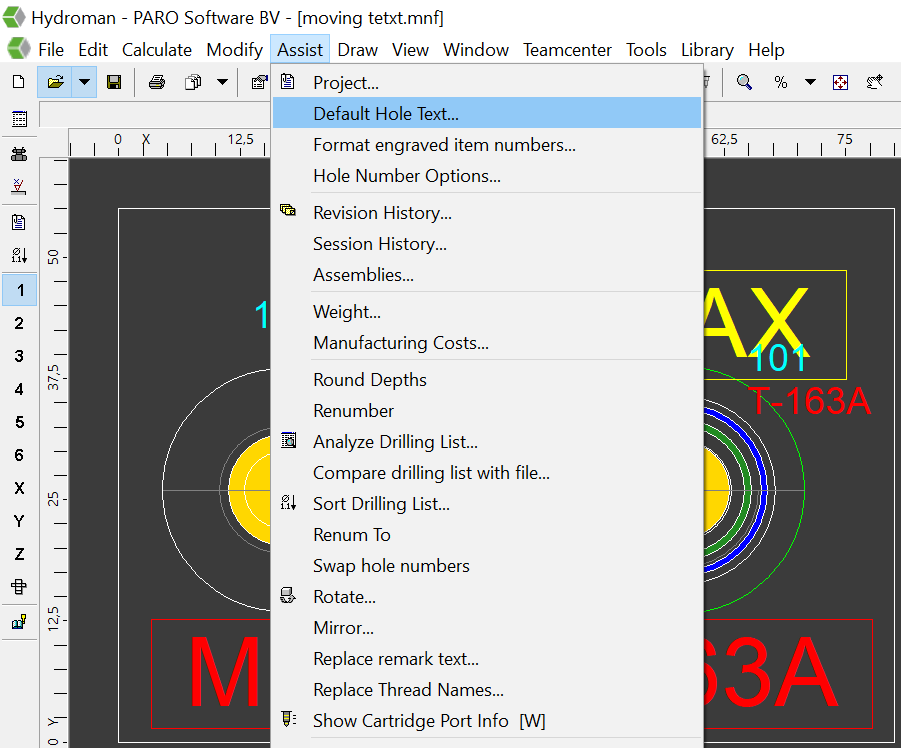
Task: Click the drilling list table icon
Action: click(19, 119)
